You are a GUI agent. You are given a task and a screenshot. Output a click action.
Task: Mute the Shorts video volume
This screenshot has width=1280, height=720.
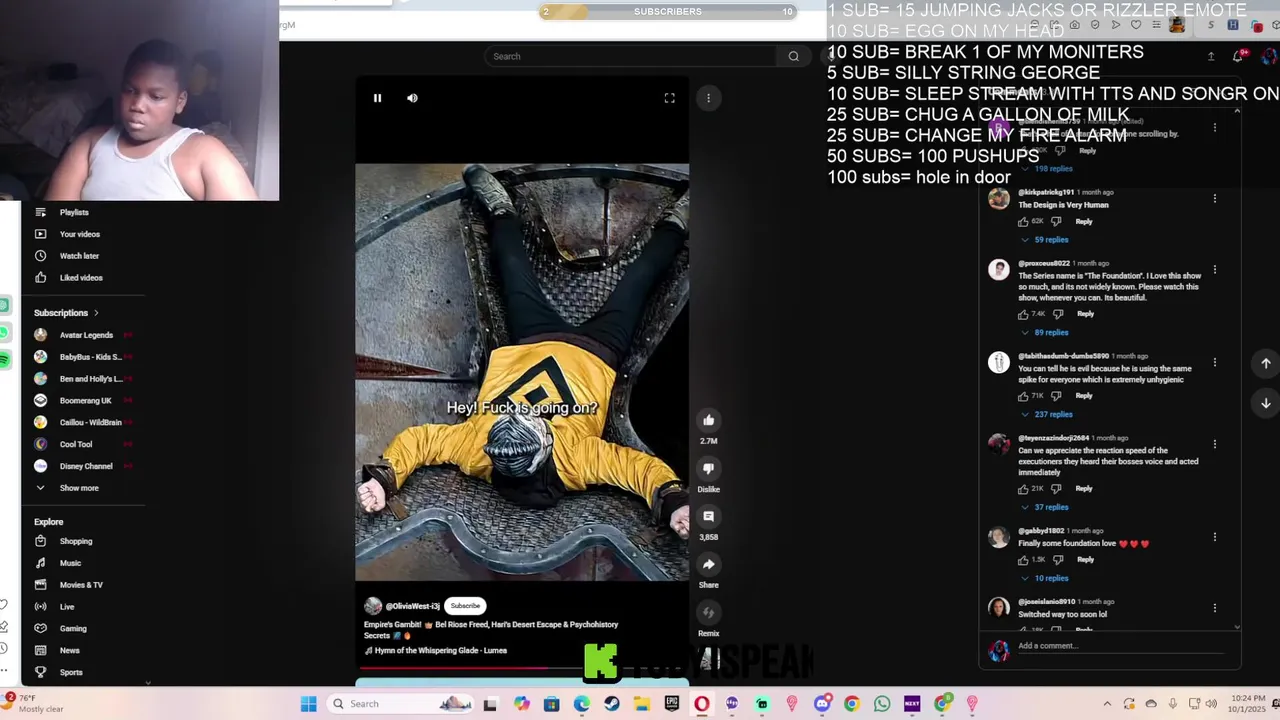412,98
